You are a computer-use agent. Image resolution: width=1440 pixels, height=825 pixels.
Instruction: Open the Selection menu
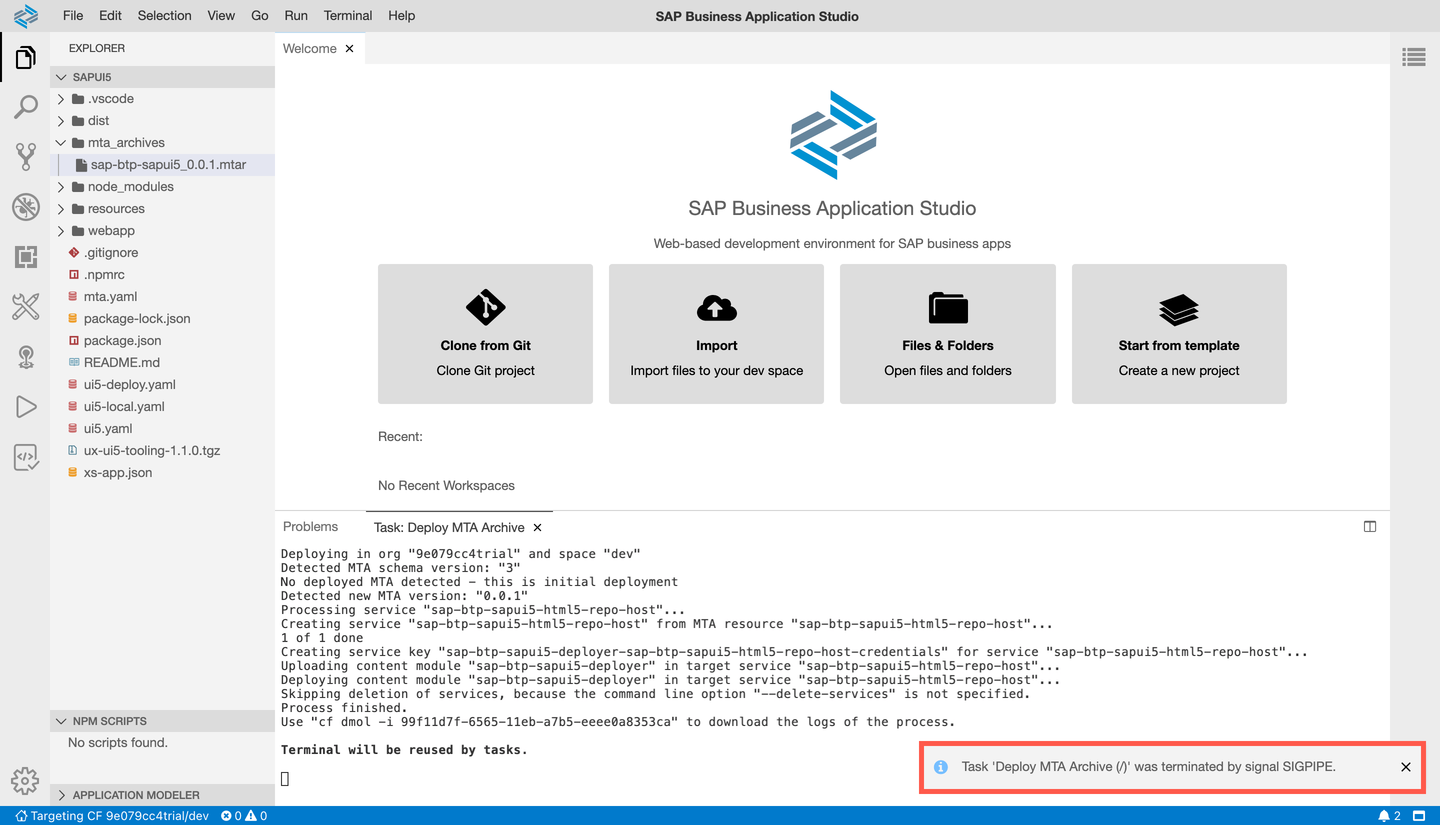click(x=164, y=16)
